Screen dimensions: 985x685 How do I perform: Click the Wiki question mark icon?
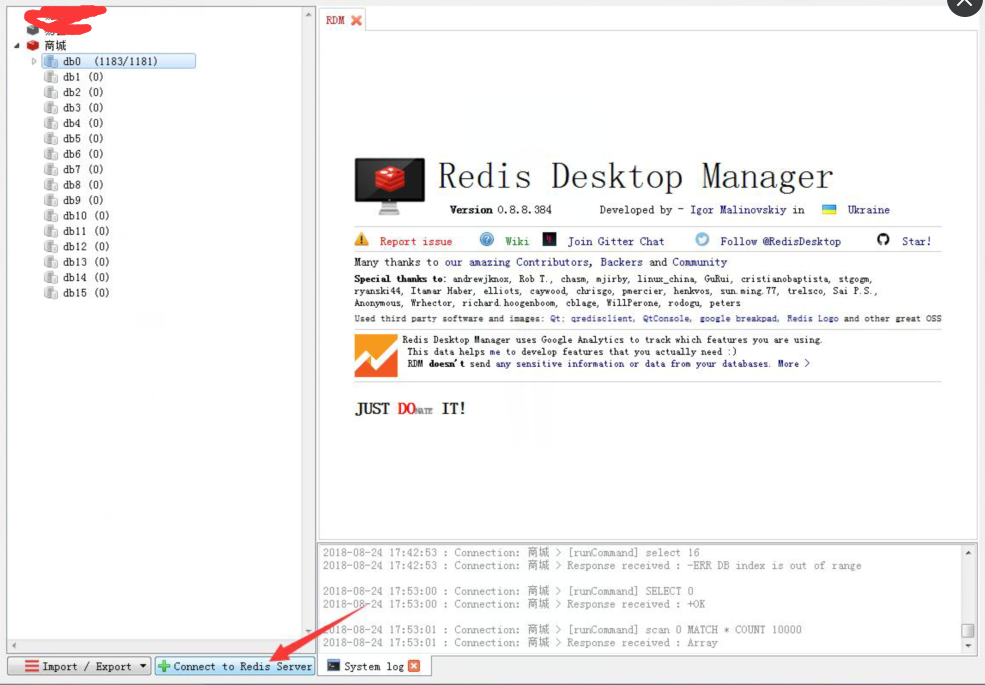[x=487, y=239]
